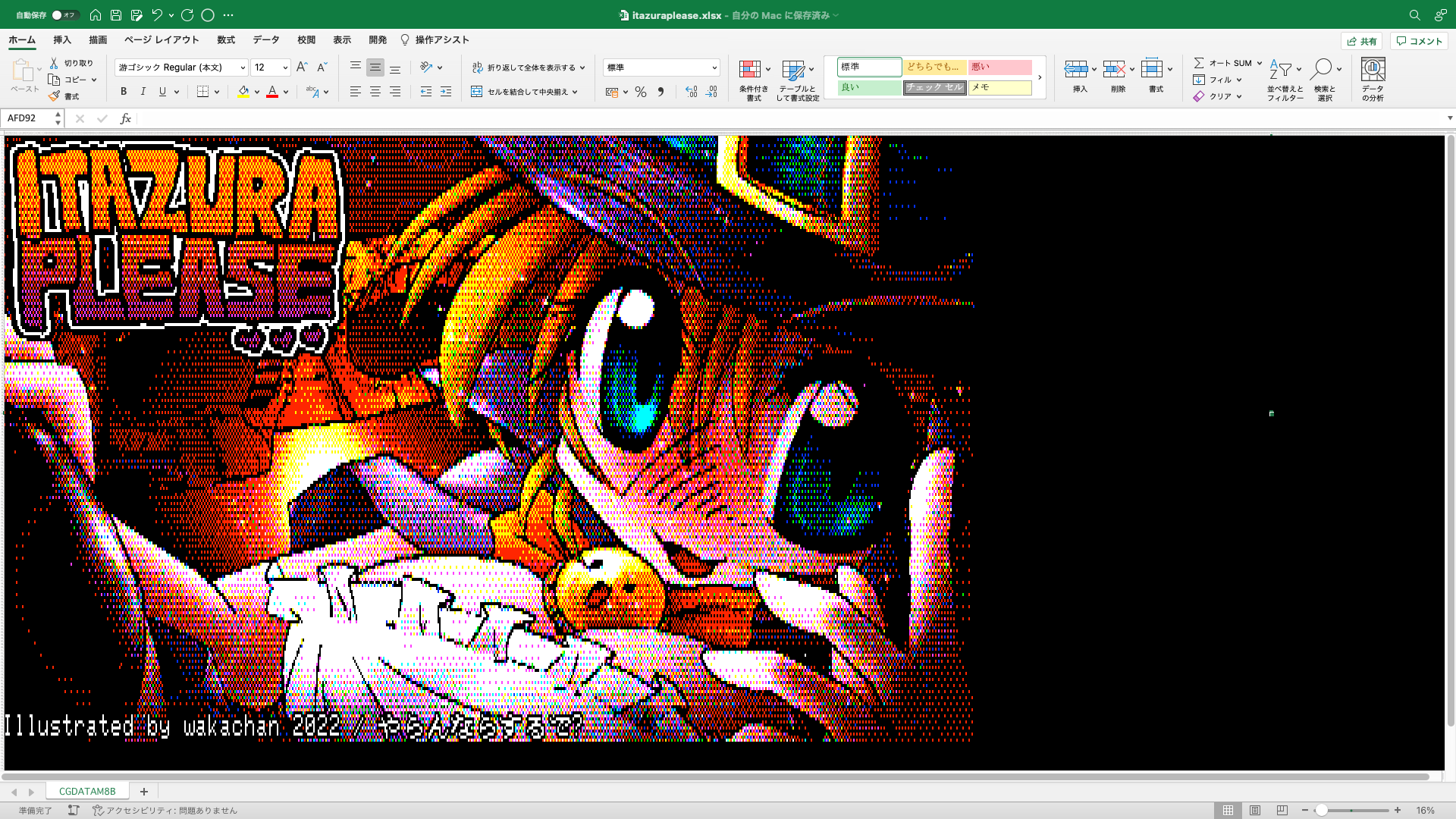This screenshot has height=819, width=1456.
Task: Open the font name dropdown
Action: (243, 67)
